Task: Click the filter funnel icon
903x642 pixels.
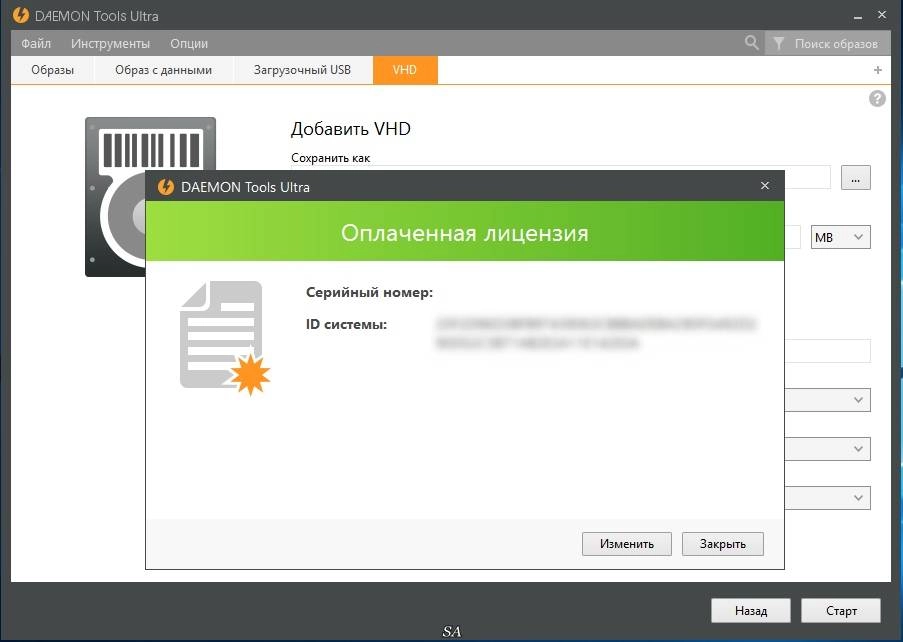Action: [778, 43]
